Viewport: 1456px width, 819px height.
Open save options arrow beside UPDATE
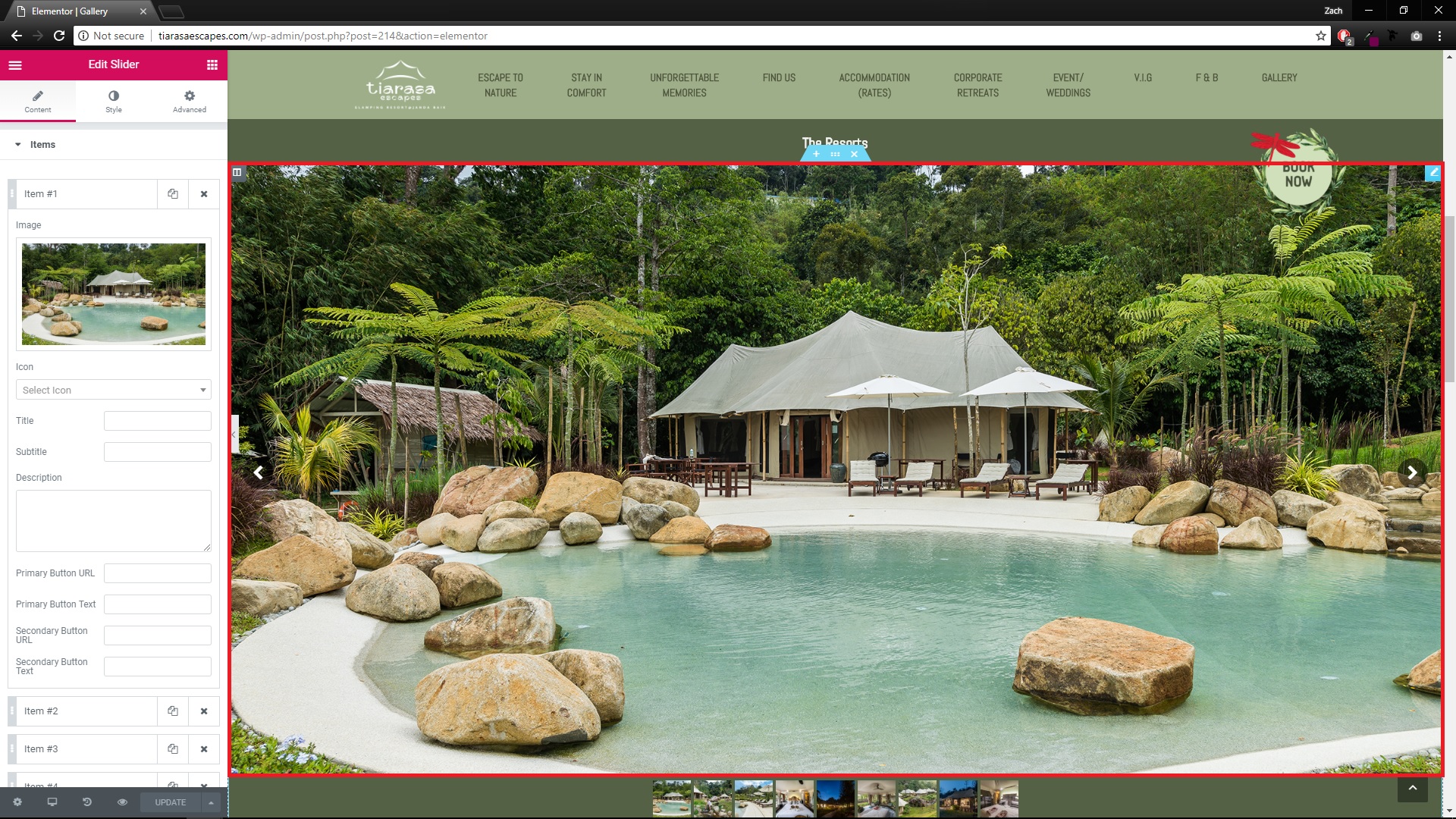[211, 802]
